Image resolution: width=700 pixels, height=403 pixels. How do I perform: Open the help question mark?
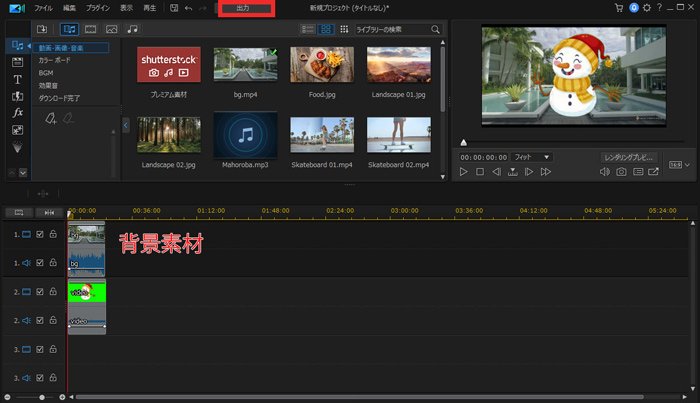point(659,8)
